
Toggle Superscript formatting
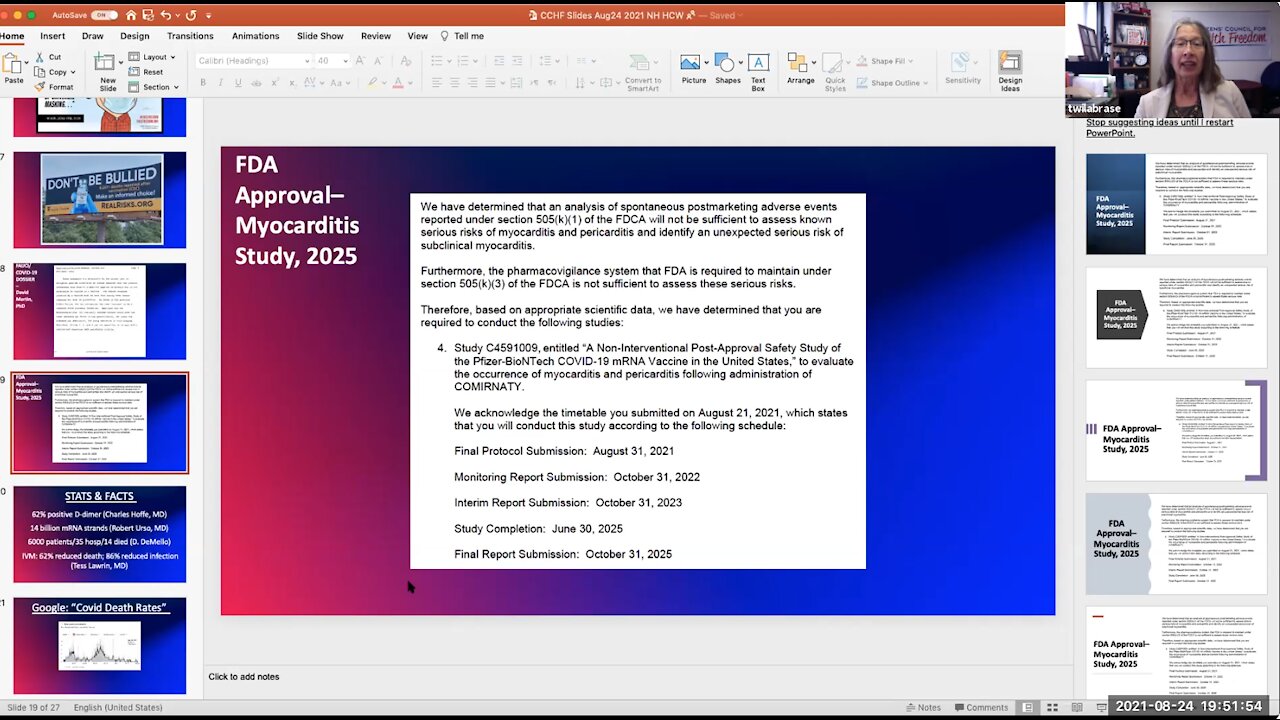click(x=277, y=83)
